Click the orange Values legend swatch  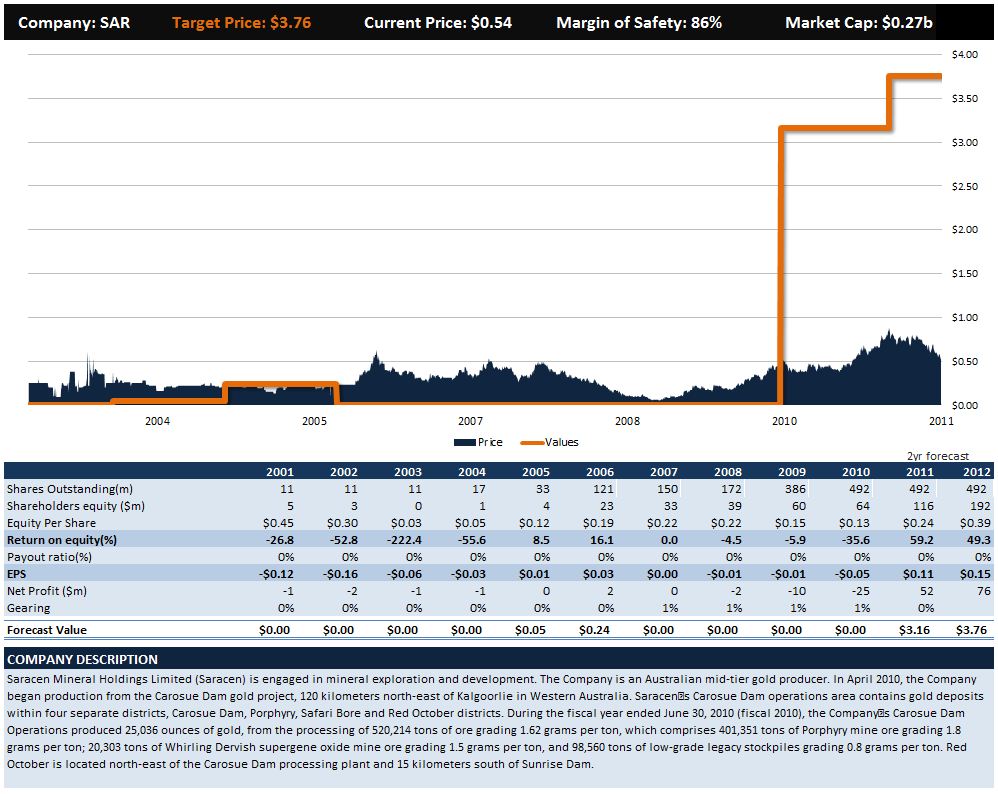[x=531, y=442]
